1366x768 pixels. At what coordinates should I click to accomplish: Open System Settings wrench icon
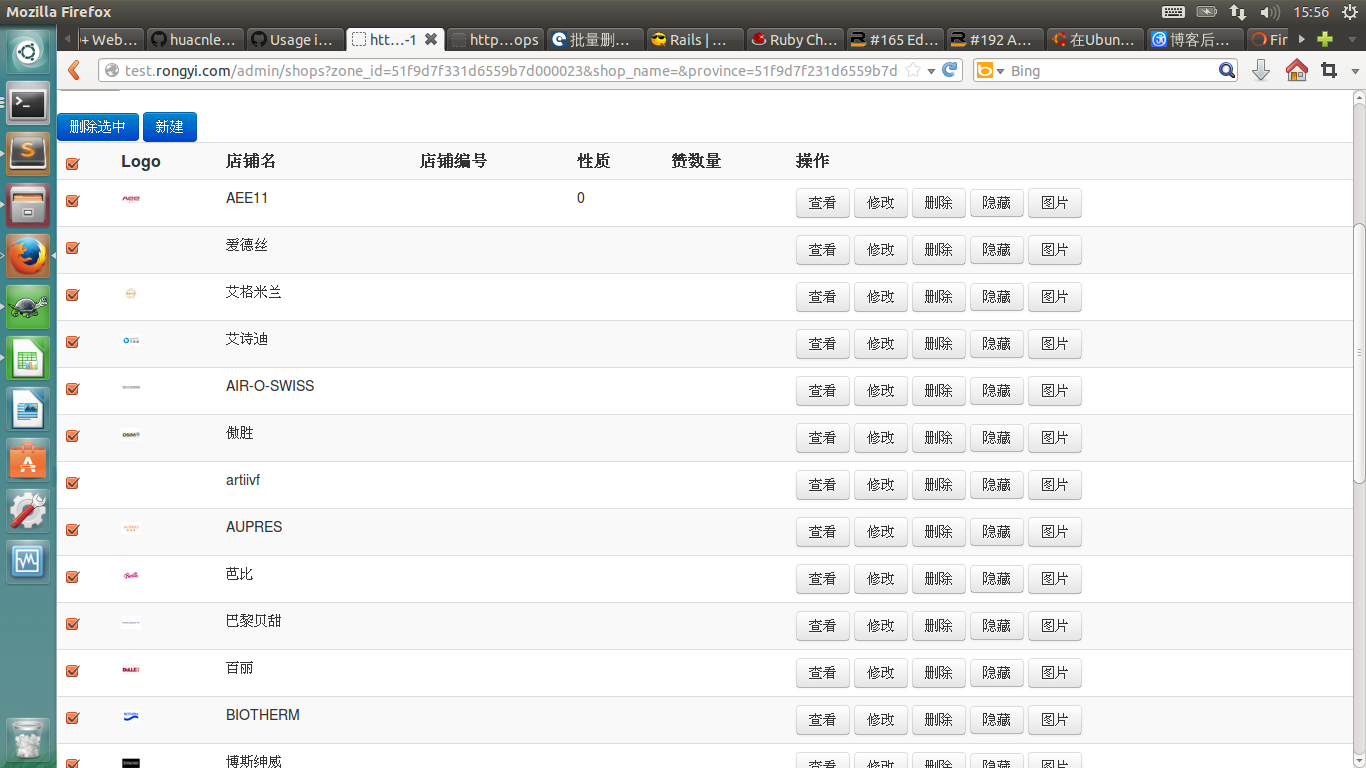(28, 511)
